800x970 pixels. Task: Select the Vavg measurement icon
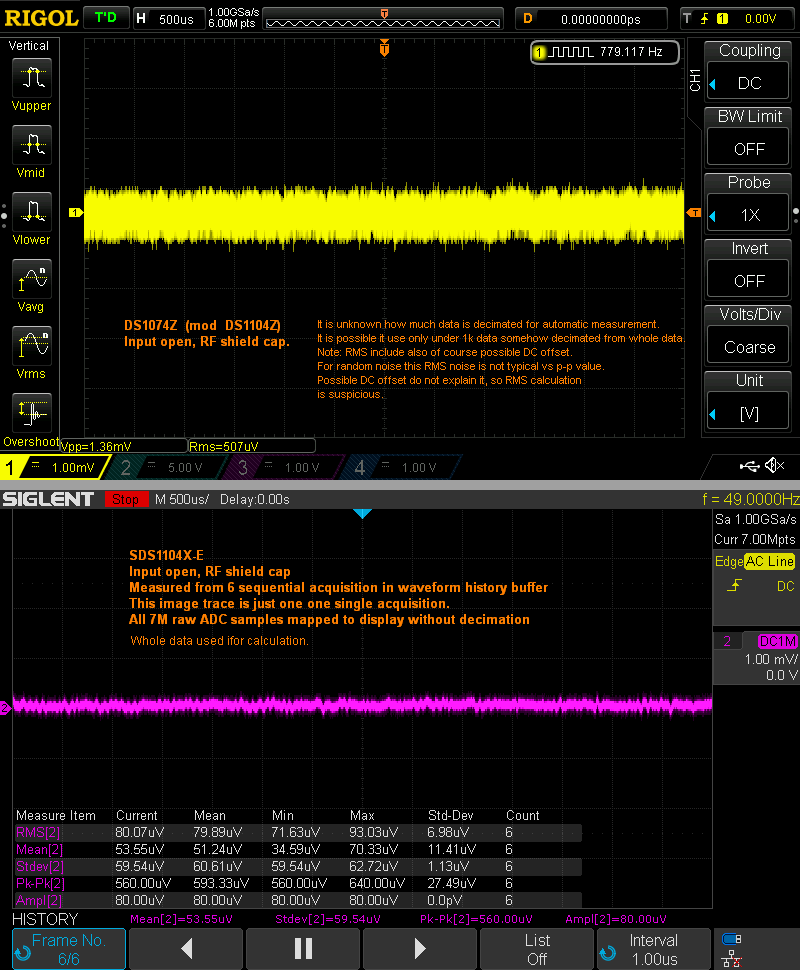[x=31, y=278]
